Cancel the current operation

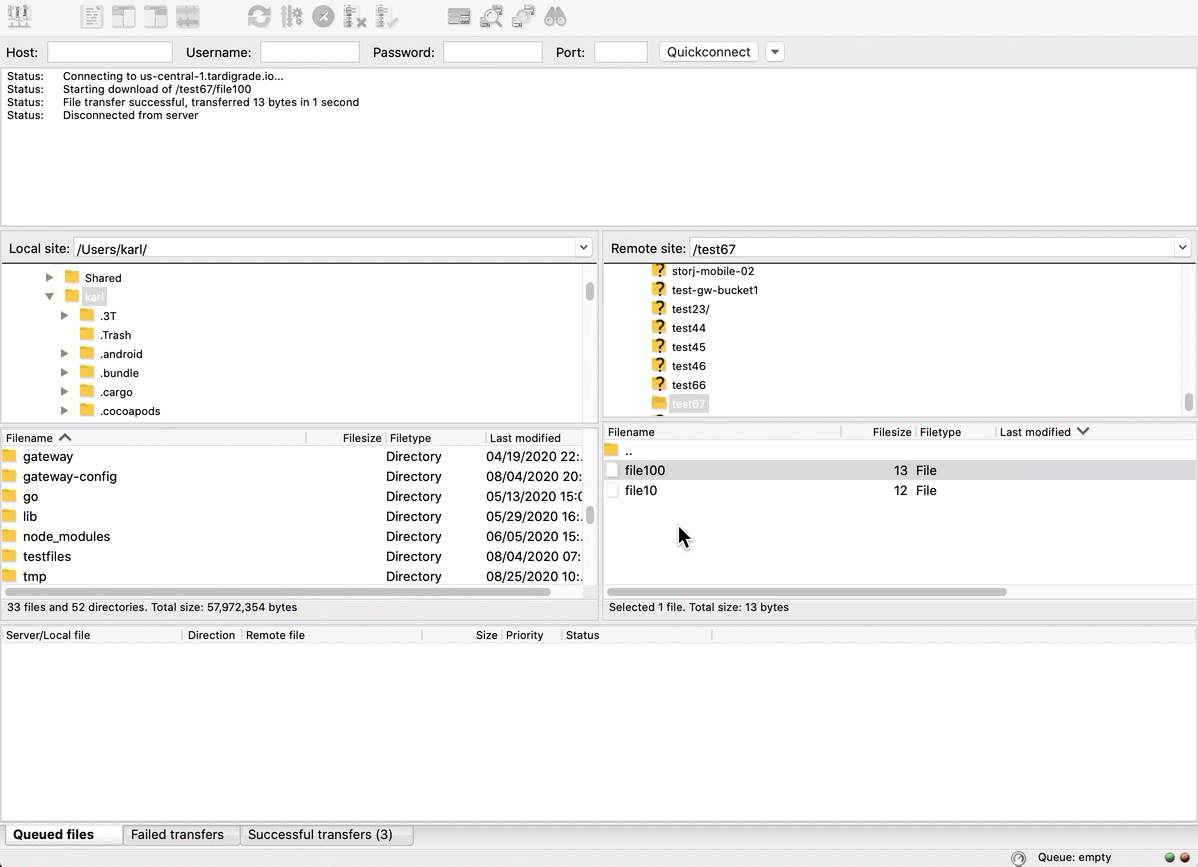pyautogui.click(x=322, y=16)
